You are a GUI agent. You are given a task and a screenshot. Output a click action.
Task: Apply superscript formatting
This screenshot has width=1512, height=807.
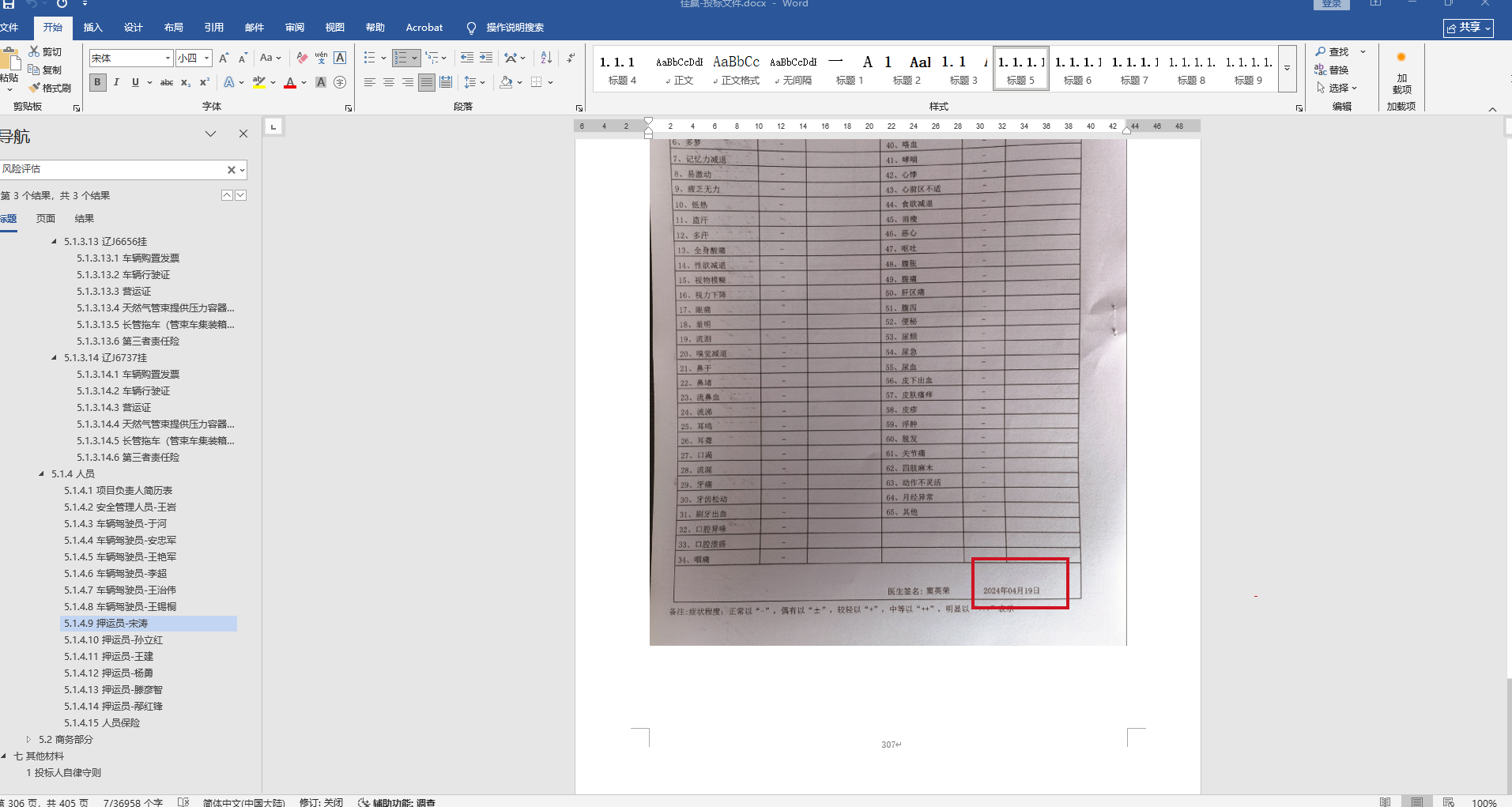[204, 82]
